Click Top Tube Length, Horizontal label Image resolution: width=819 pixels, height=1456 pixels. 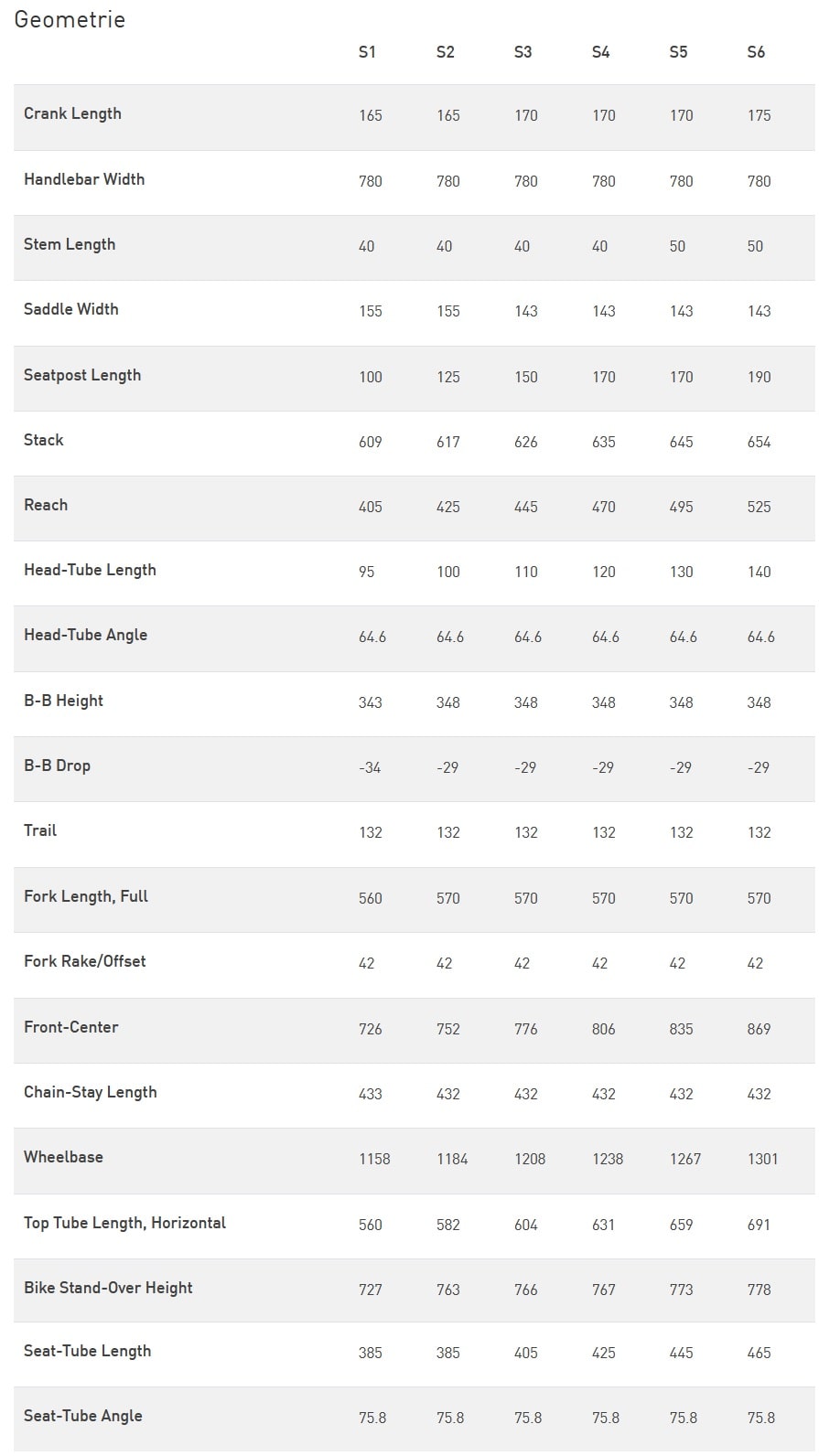tap(124, 1223)
